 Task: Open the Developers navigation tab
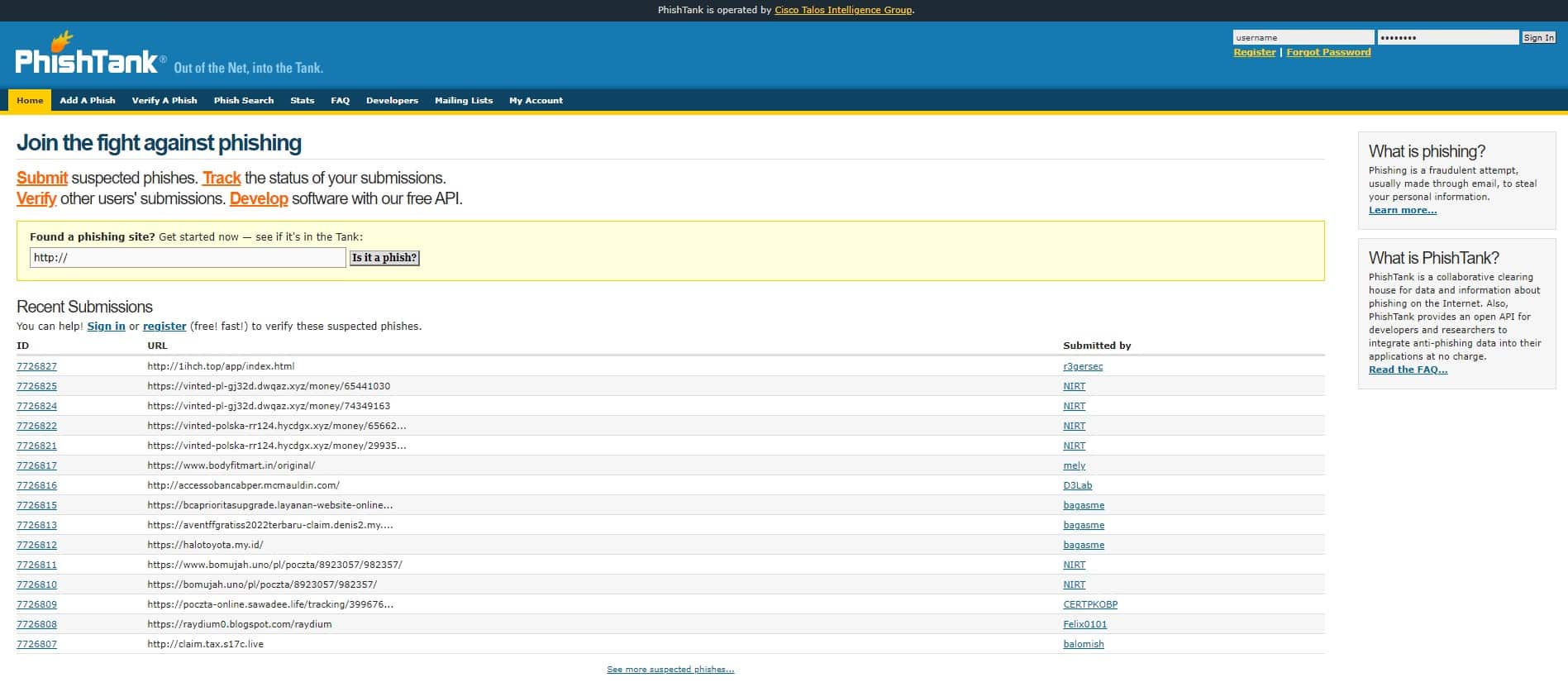click(x=392, y=100)
